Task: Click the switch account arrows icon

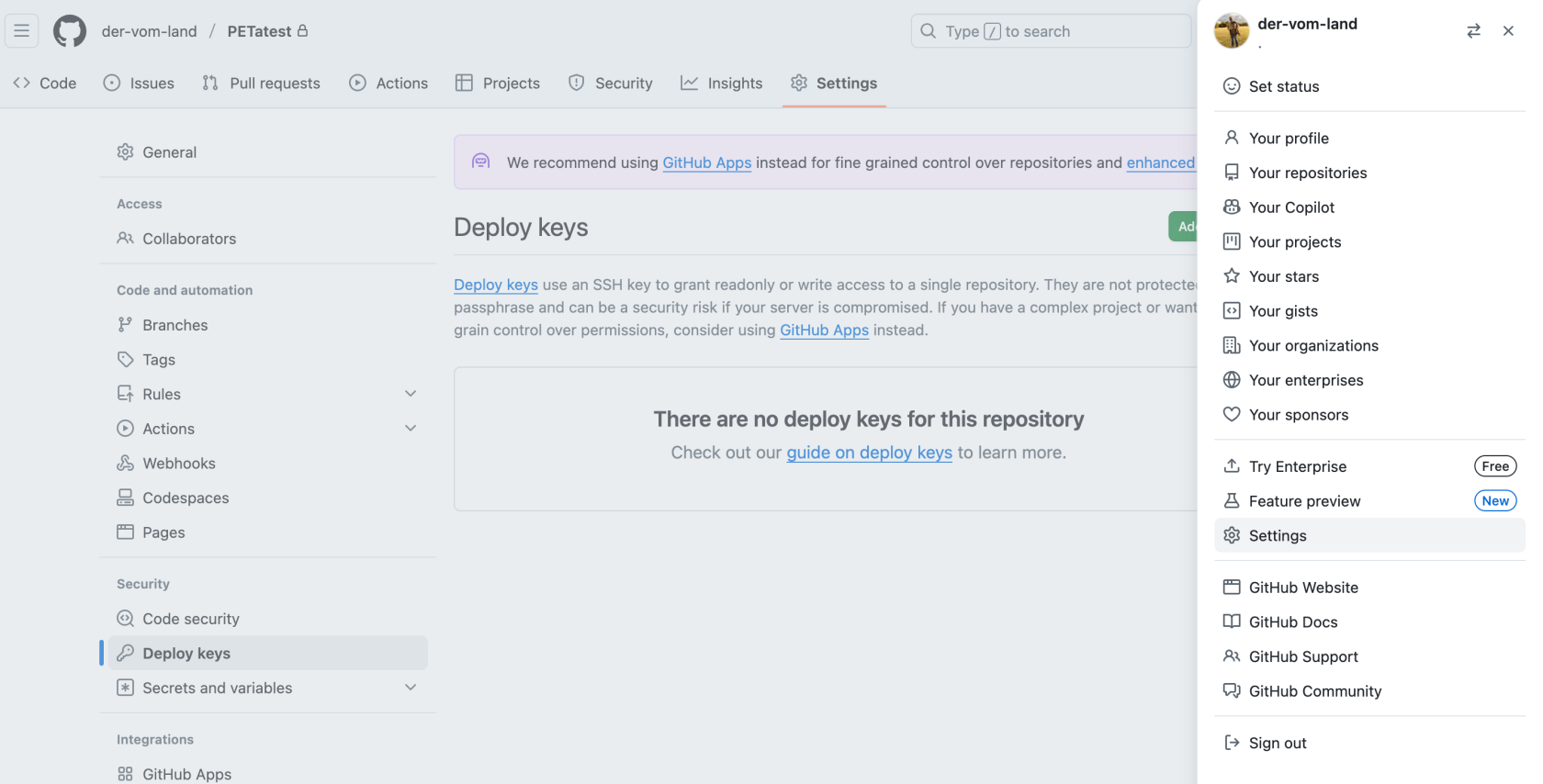Action: [1473, 30]
